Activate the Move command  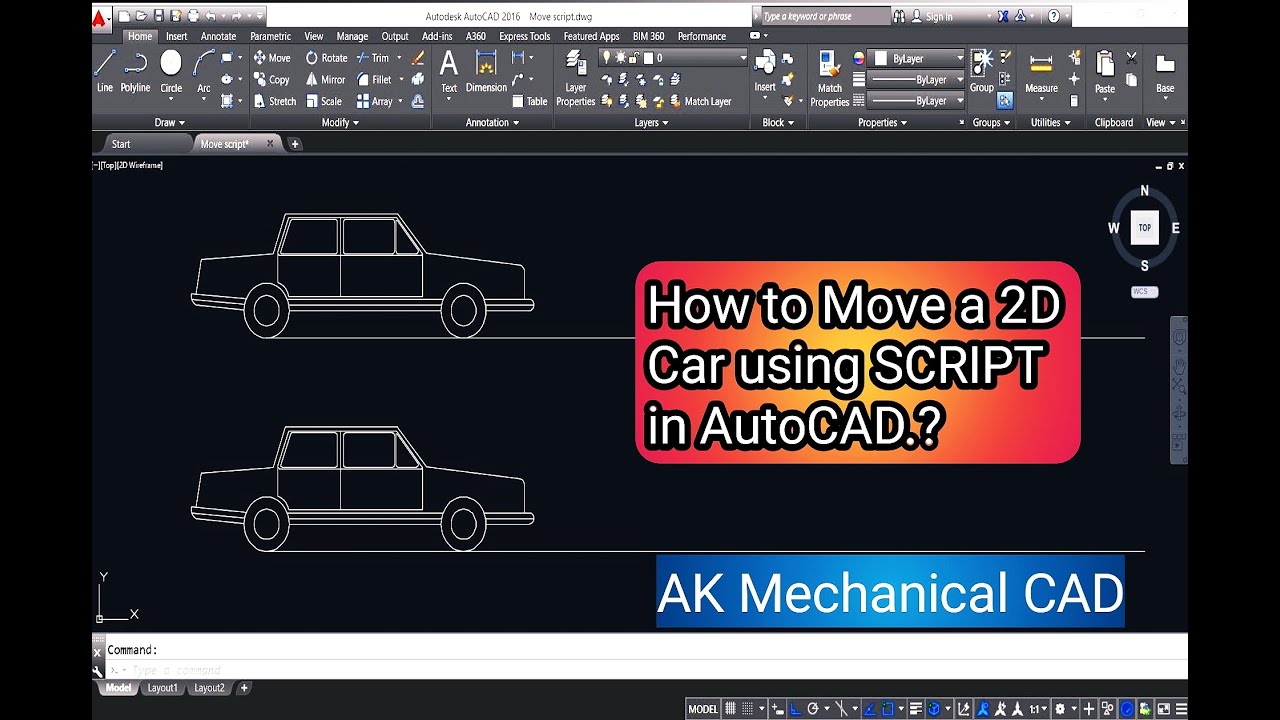pos(272,58)
